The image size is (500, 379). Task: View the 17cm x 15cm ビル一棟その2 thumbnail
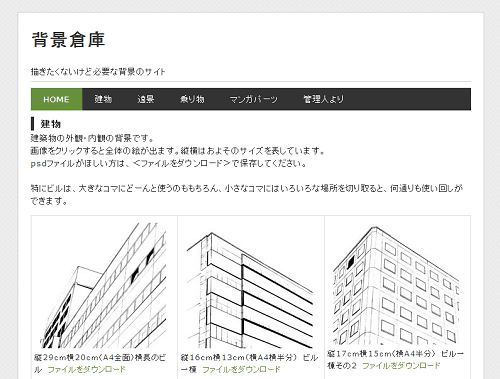[x=396, y=285]
